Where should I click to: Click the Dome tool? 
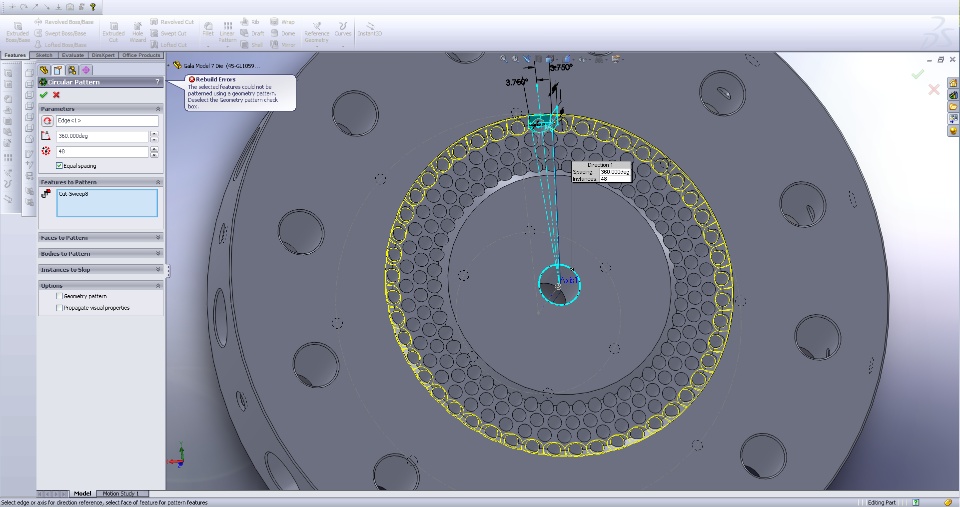(x=283, y=33)
